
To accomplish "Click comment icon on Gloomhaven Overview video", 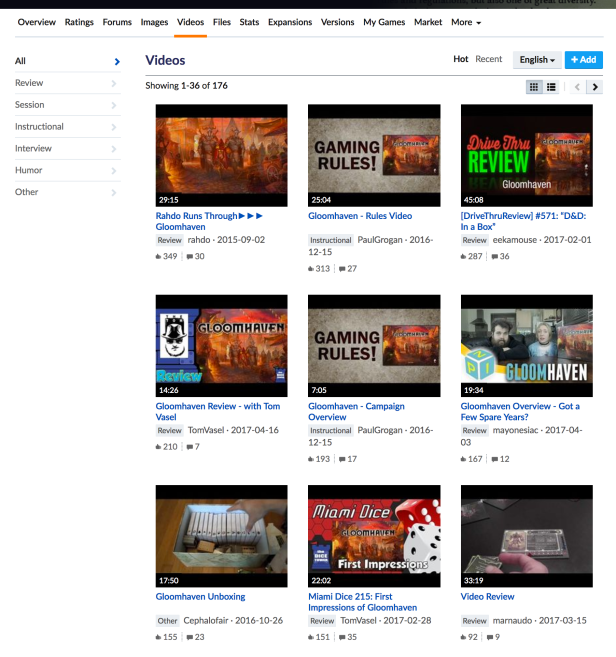I will coord(495,459).
